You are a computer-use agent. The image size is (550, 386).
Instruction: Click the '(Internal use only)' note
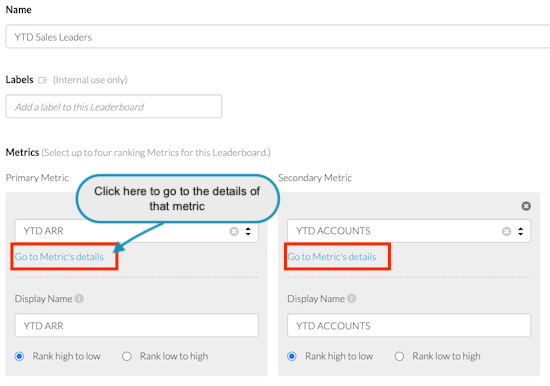tap(90, 80)
